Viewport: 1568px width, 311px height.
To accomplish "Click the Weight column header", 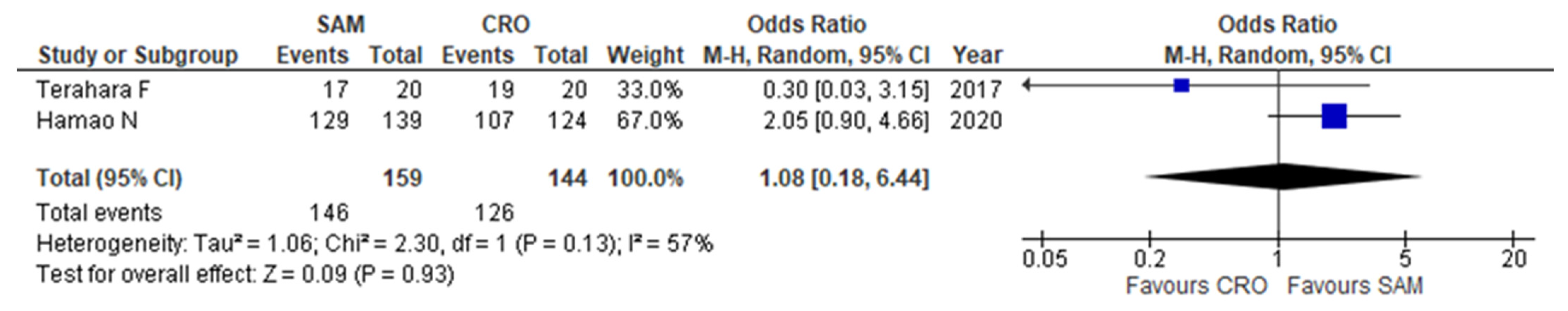I will tap(645, 55).
